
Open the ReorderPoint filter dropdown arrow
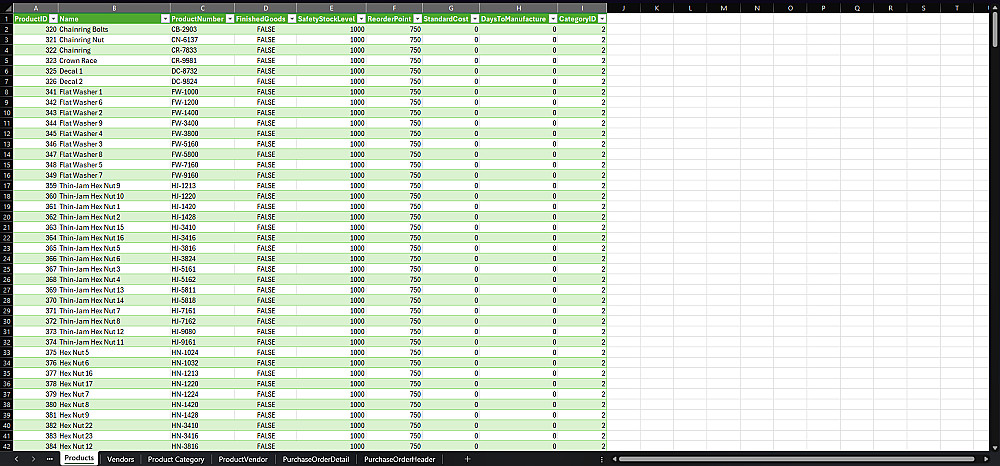pyautogui.click(x=417, y=19)
